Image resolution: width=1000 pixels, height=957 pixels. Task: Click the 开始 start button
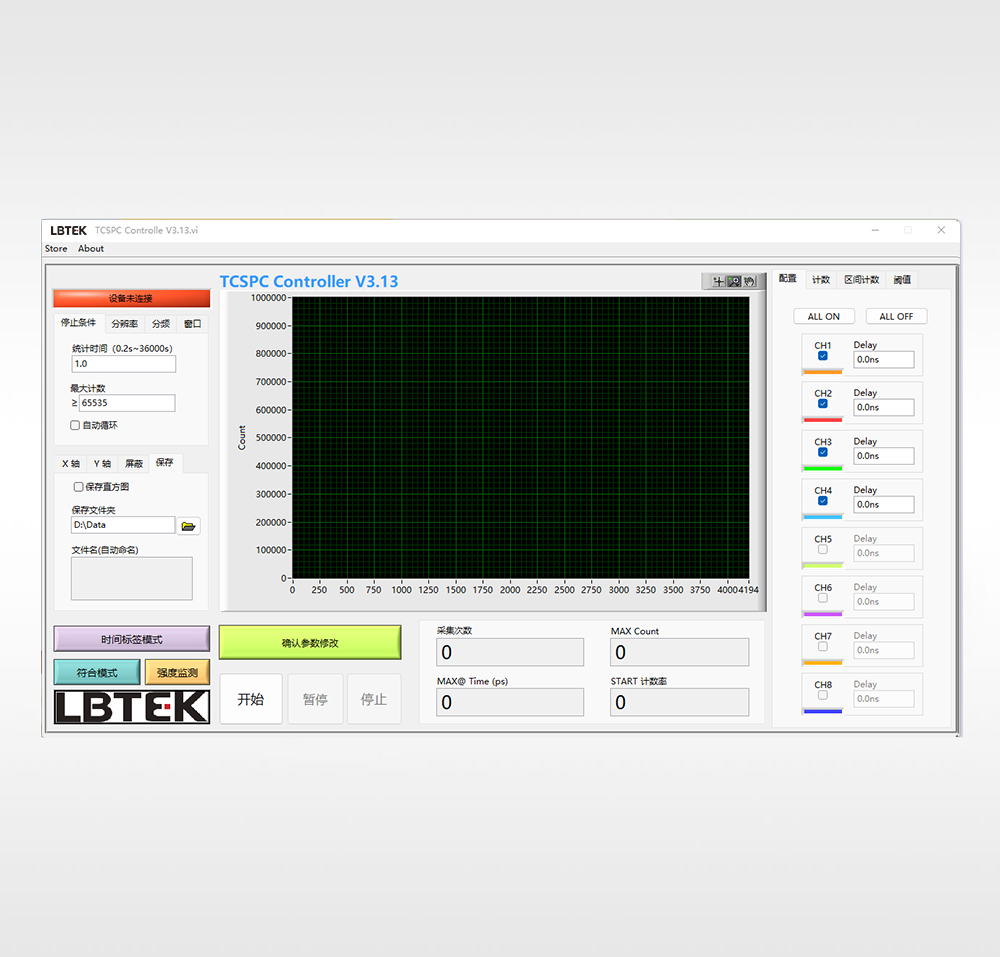pyautogui.click(x=251, y=699)
